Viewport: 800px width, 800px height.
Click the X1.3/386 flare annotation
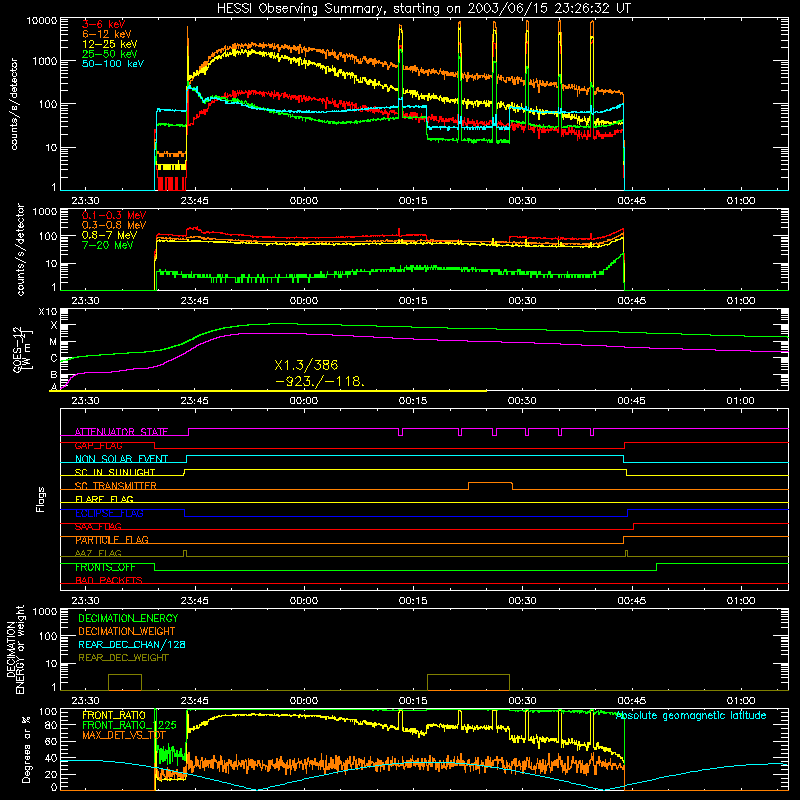(306, 365)
